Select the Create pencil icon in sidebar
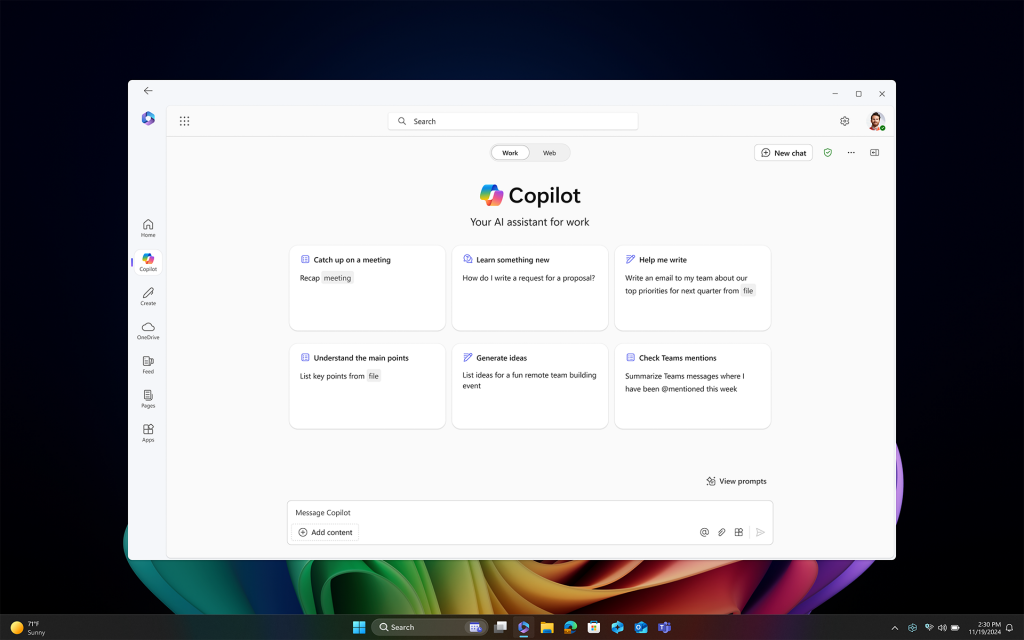 click(x=147, y=295)
